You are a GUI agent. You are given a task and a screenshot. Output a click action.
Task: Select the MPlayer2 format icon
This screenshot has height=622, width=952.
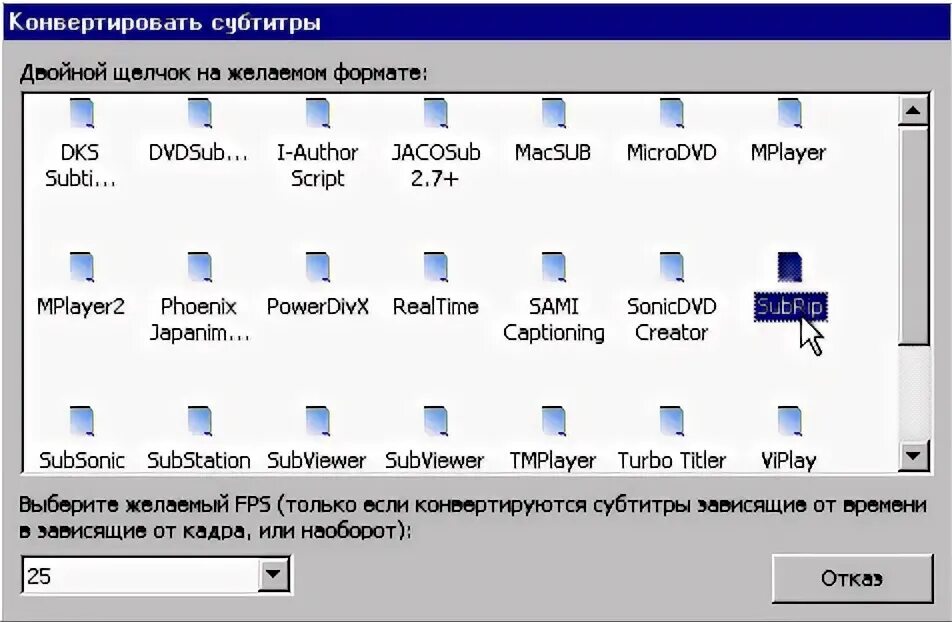[x=82, y=267]
